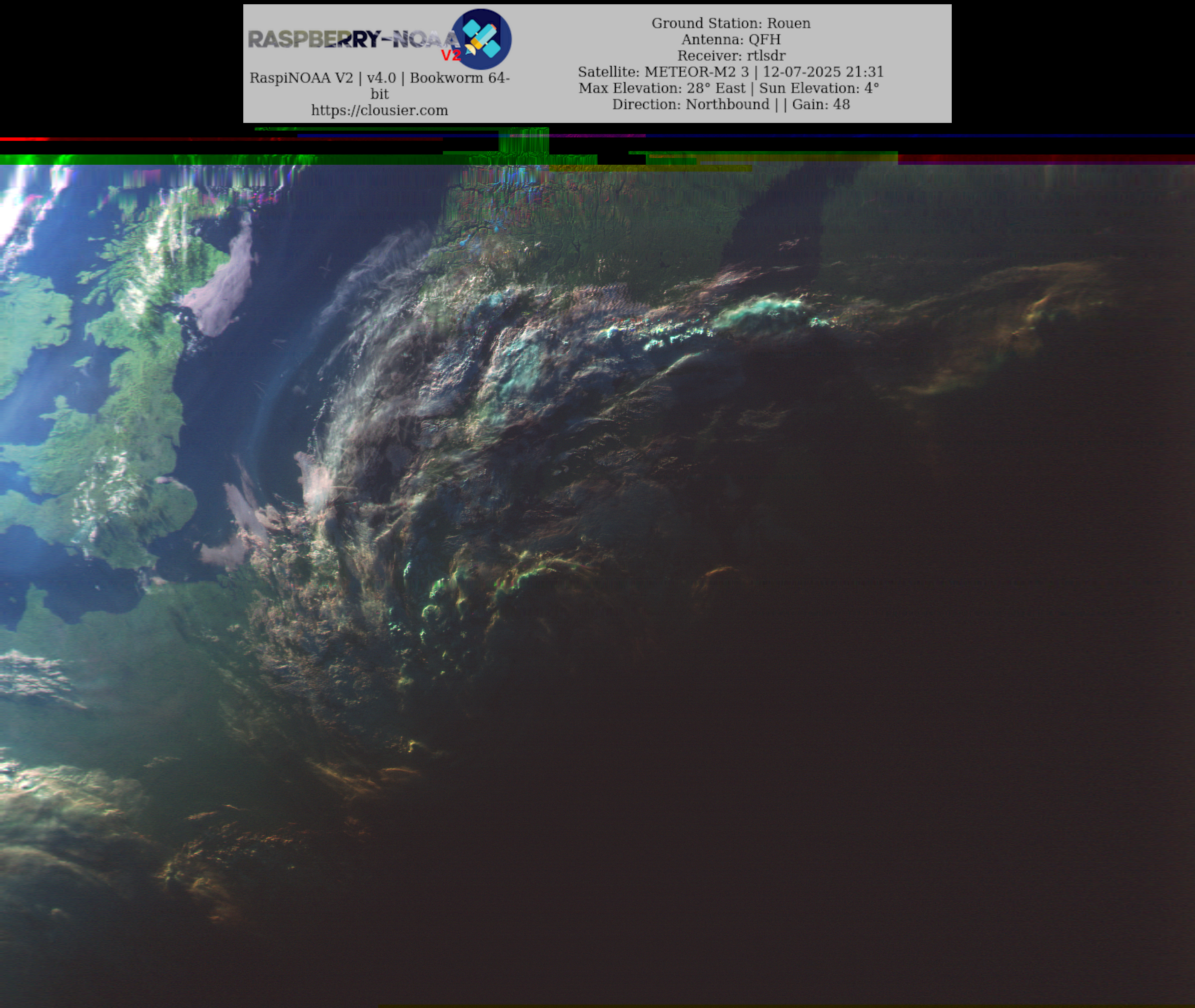1195x1008 pixels.
Task: Click the 'Ground Station: Rouen' text
Action: click(x=731, y=23)
